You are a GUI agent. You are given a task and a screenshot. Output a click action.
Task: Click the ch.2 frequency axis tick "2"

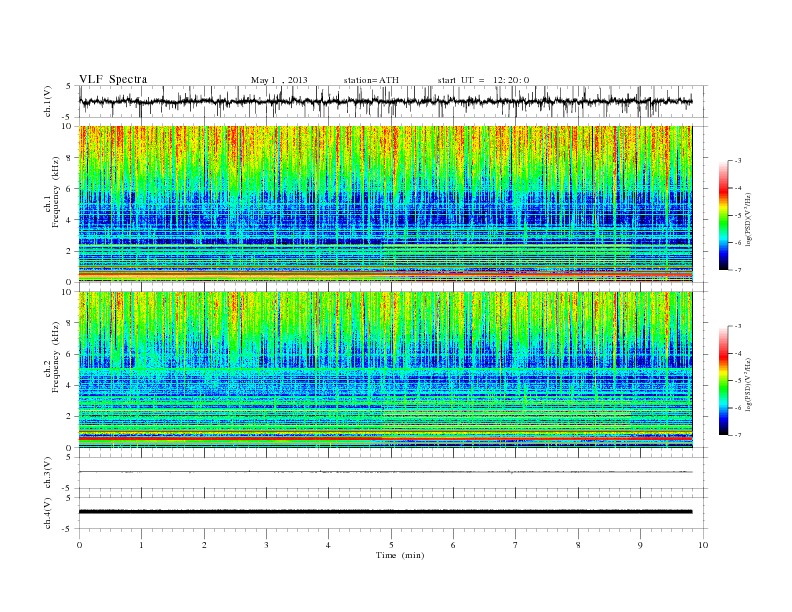(x=70, y=417)
